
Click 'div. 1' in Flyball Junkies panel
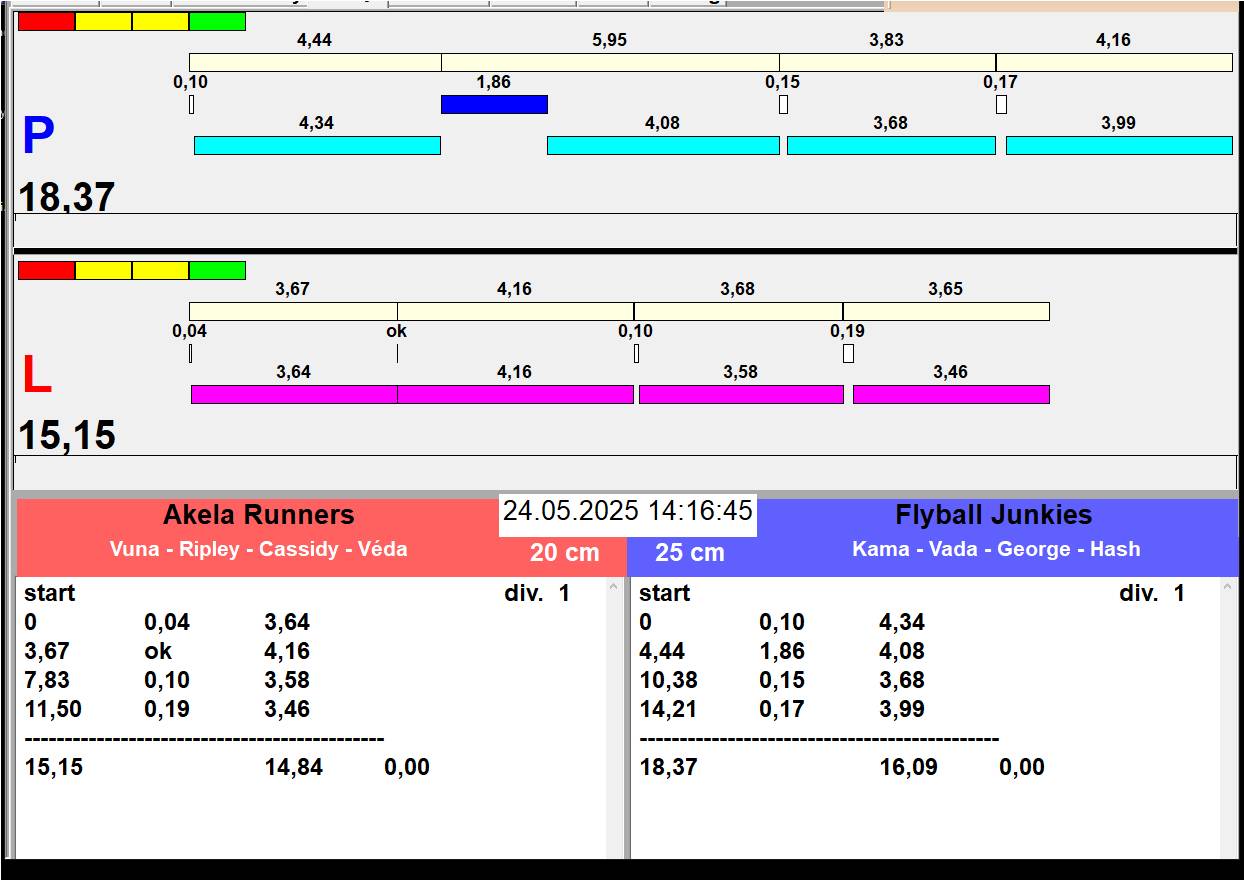(1152, 593)
